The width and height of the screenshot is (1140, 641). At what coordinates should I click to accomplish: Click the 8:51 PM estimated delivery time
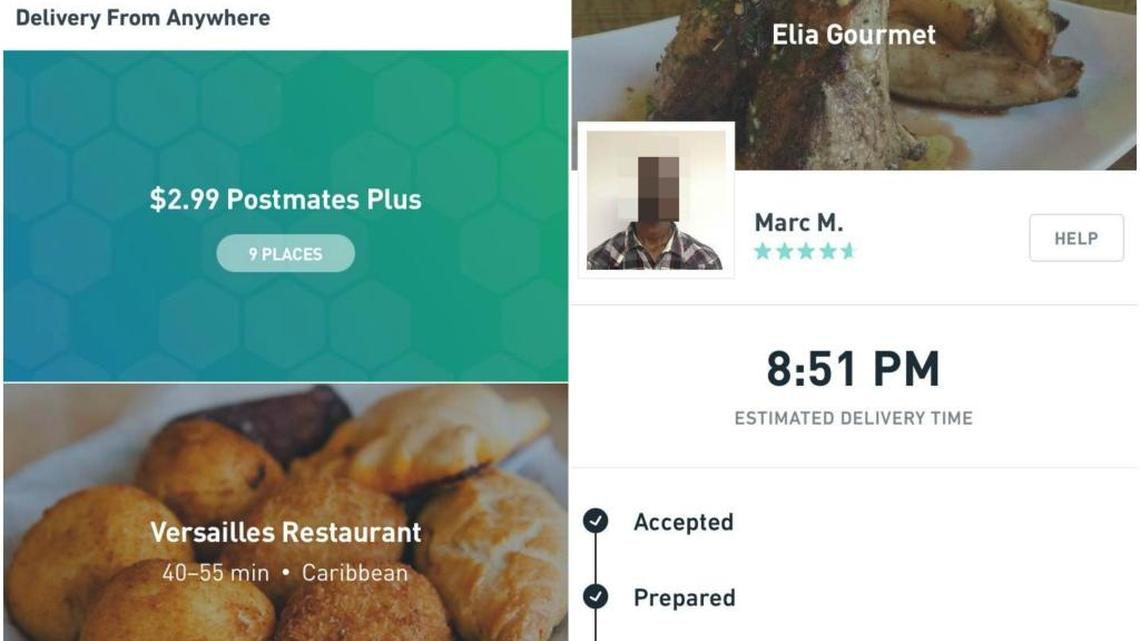pos(853,369)
